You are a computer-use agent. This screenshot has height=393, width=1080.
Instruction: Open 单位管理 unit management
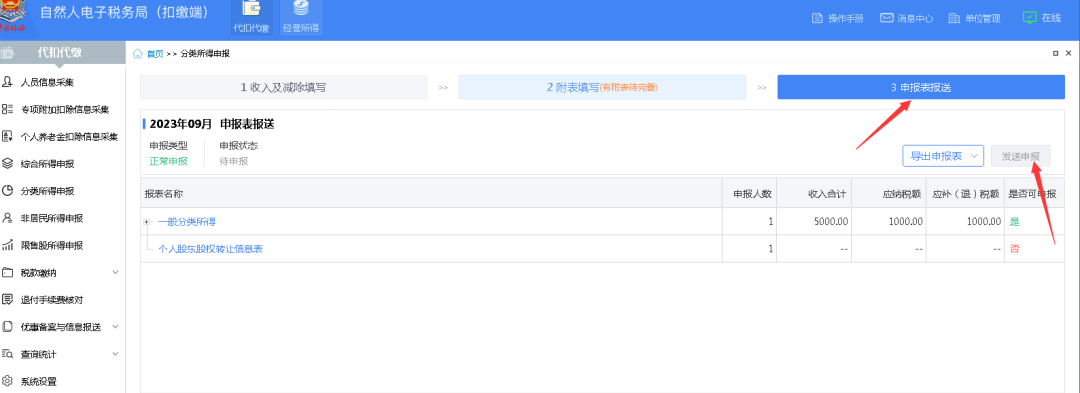click(x=974, y=19)
